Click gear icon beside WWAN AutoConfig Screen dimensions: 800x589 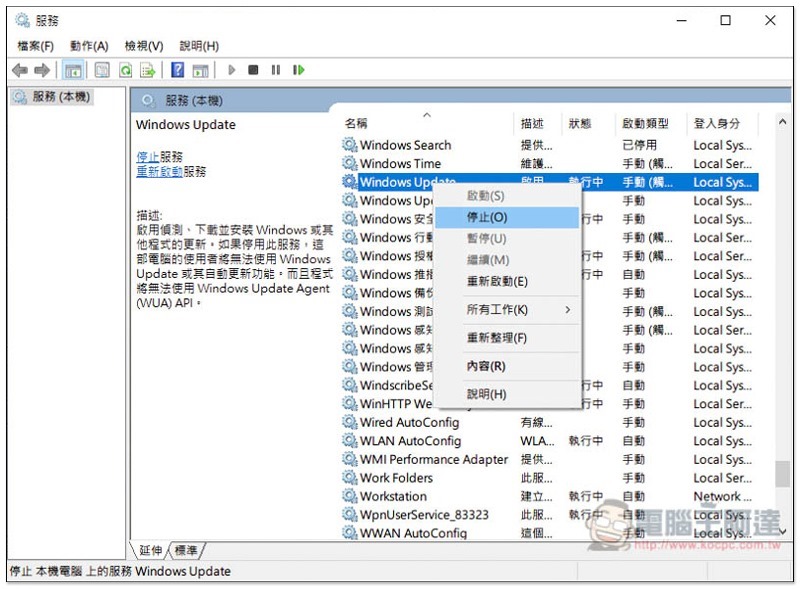tap(349, 533)
